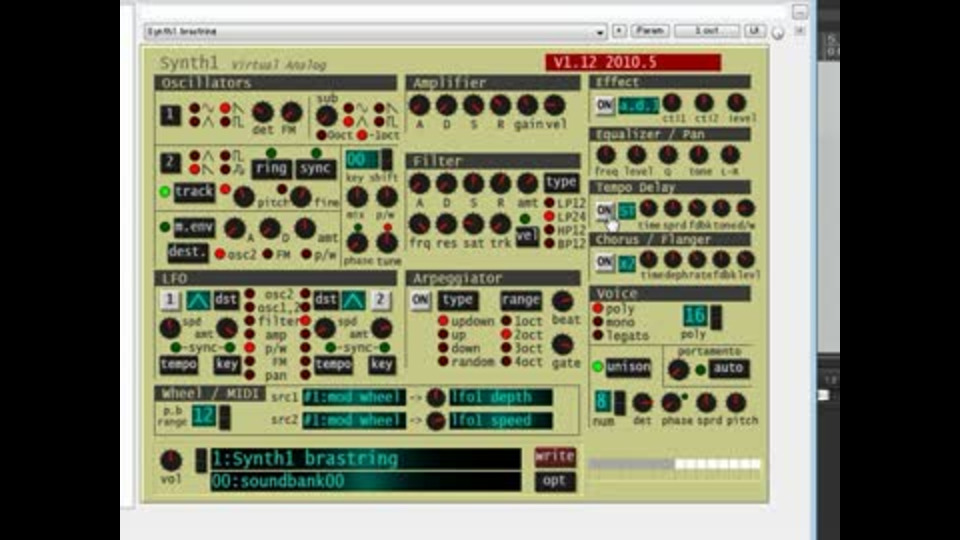Choose LP24 filter type
The width and height of the screenshot is (960, 540).
(549, 217)
